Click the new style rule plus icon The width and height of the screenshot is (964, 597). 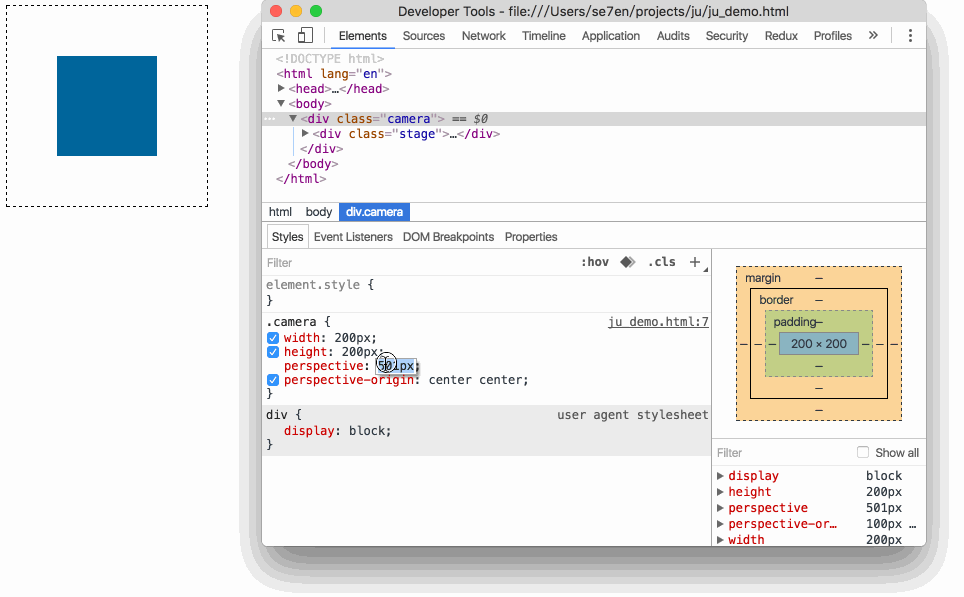(x=695, y=262)
